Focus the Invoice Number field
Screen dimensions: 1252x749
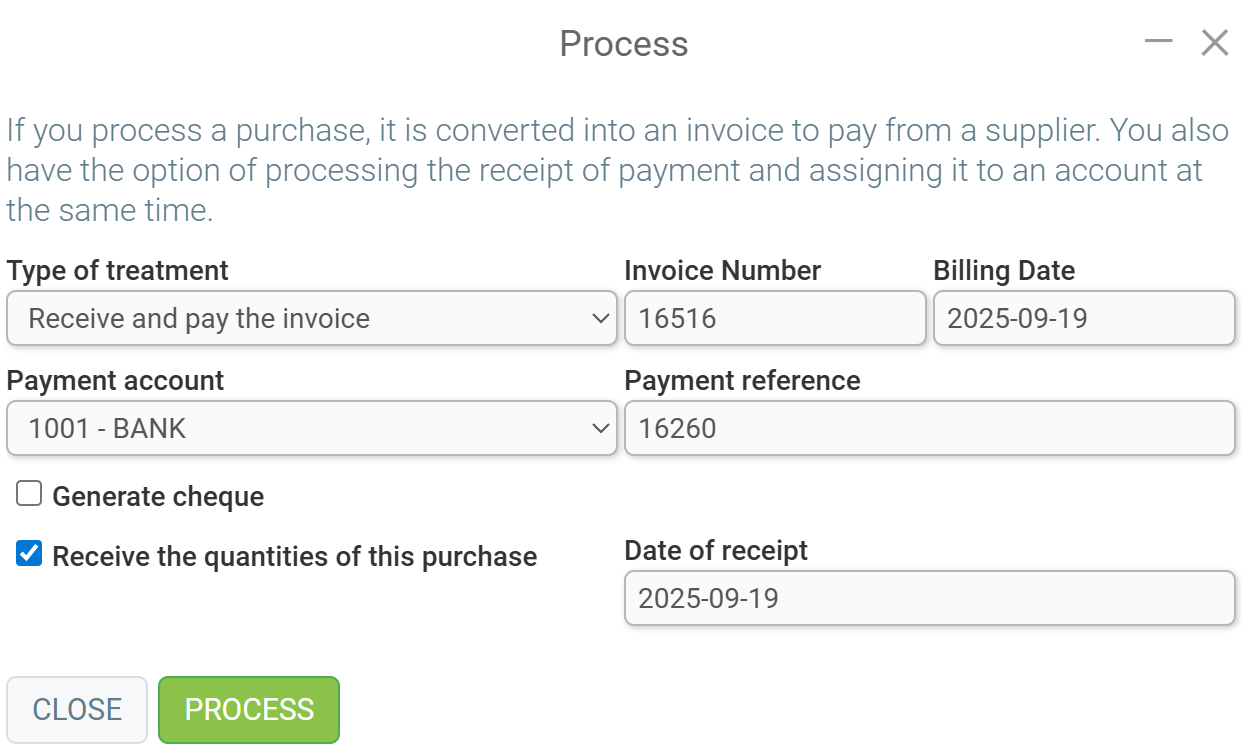[775, 319]
